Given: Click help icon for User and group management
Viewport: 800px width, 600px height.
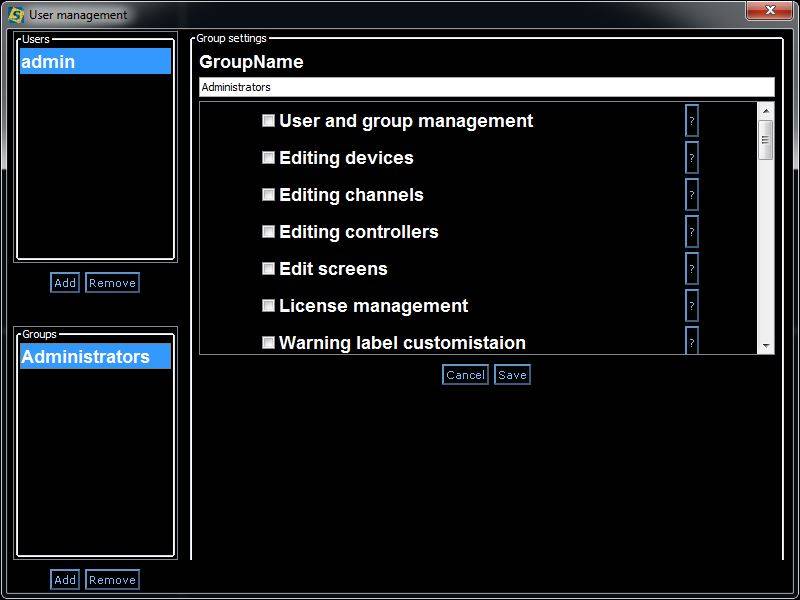Looking at the screenshot, I should pos(691,121).
